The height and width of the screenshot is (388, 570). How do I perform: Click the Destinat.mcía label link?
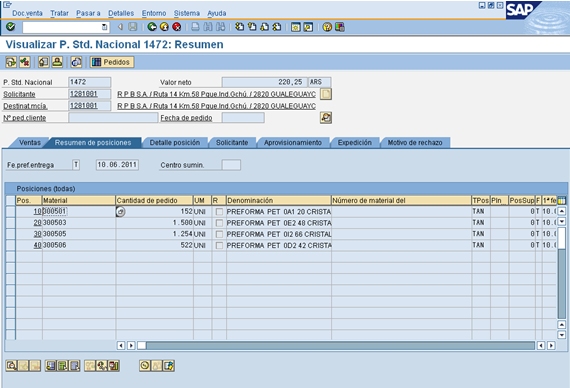pos(25,106)
